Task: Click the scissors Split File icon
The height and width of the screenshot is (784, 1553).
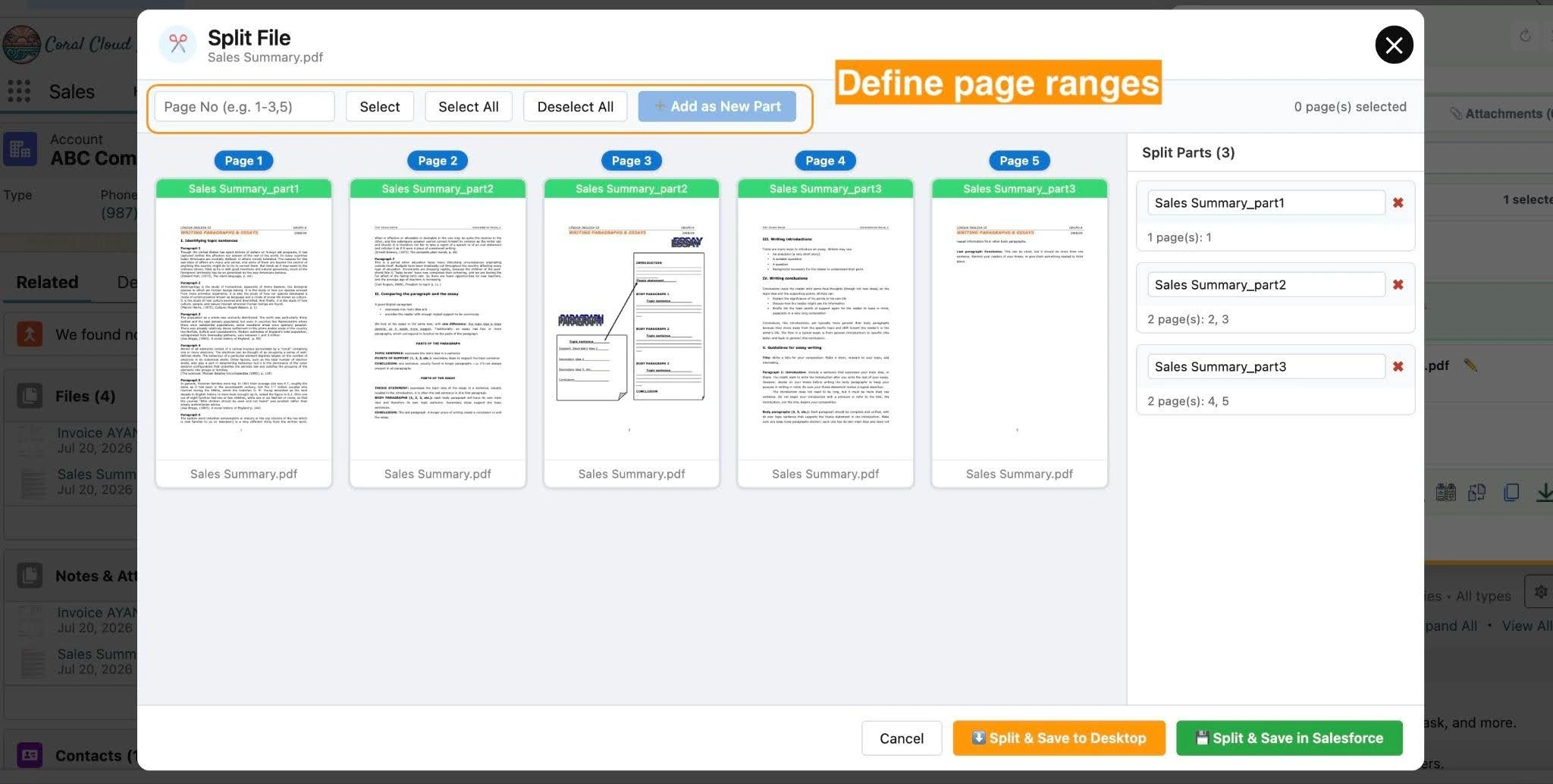Action: (x=178, y=43)
